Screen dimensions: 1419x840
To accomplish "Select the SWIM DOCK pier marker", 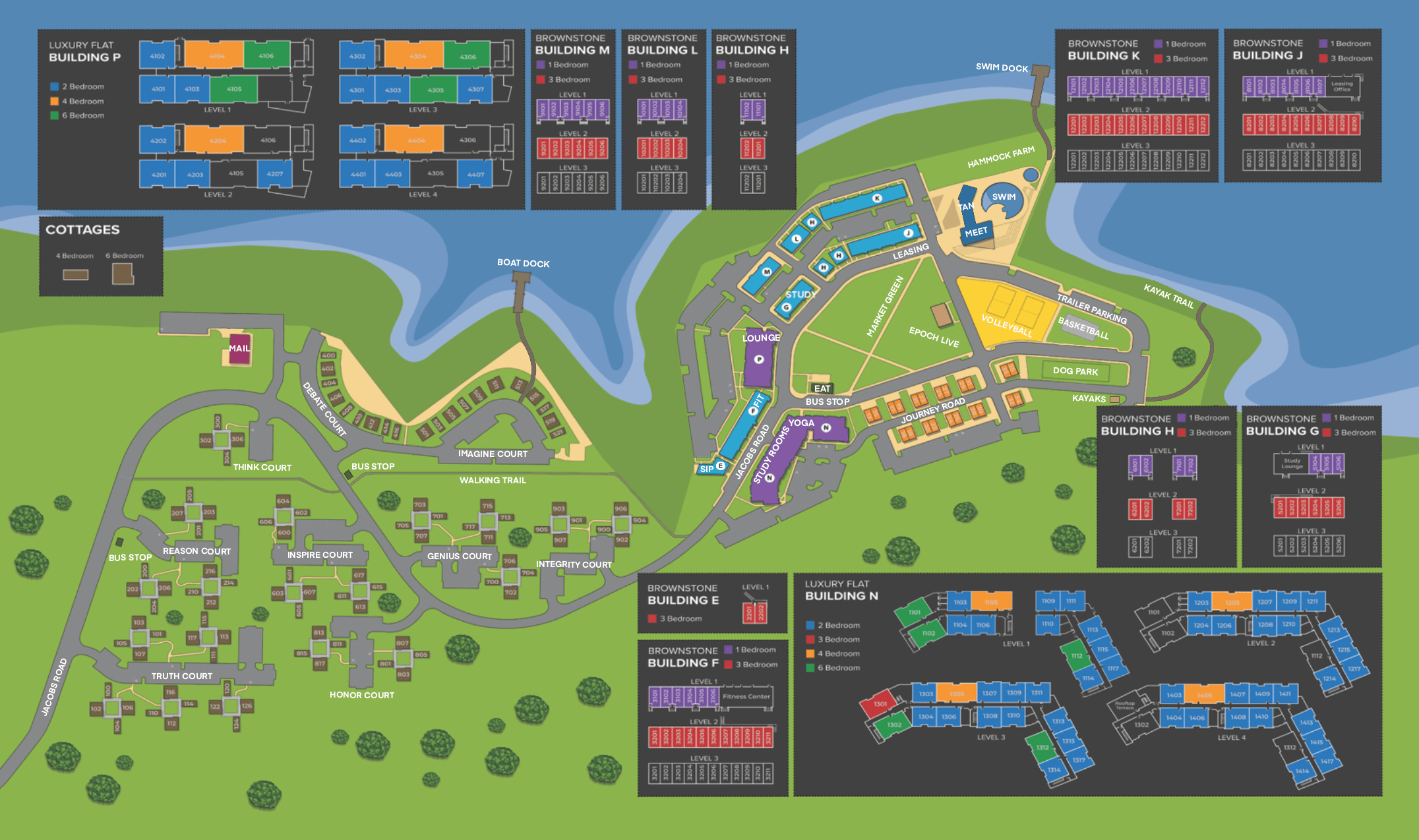I will tap(1040, 84).
